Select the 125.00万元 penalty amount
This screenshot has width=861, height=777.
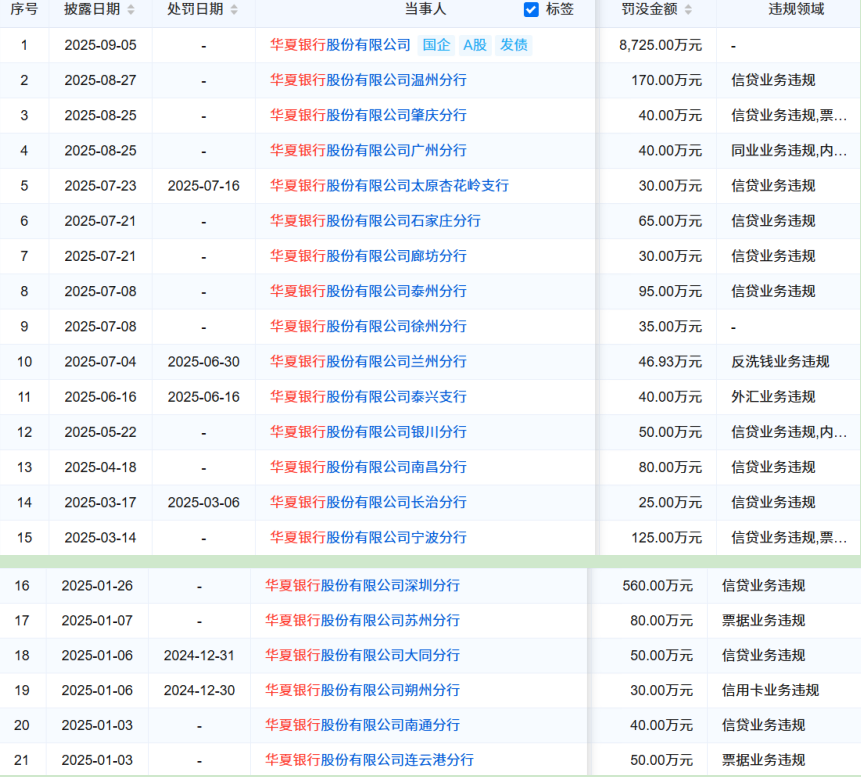667,537
